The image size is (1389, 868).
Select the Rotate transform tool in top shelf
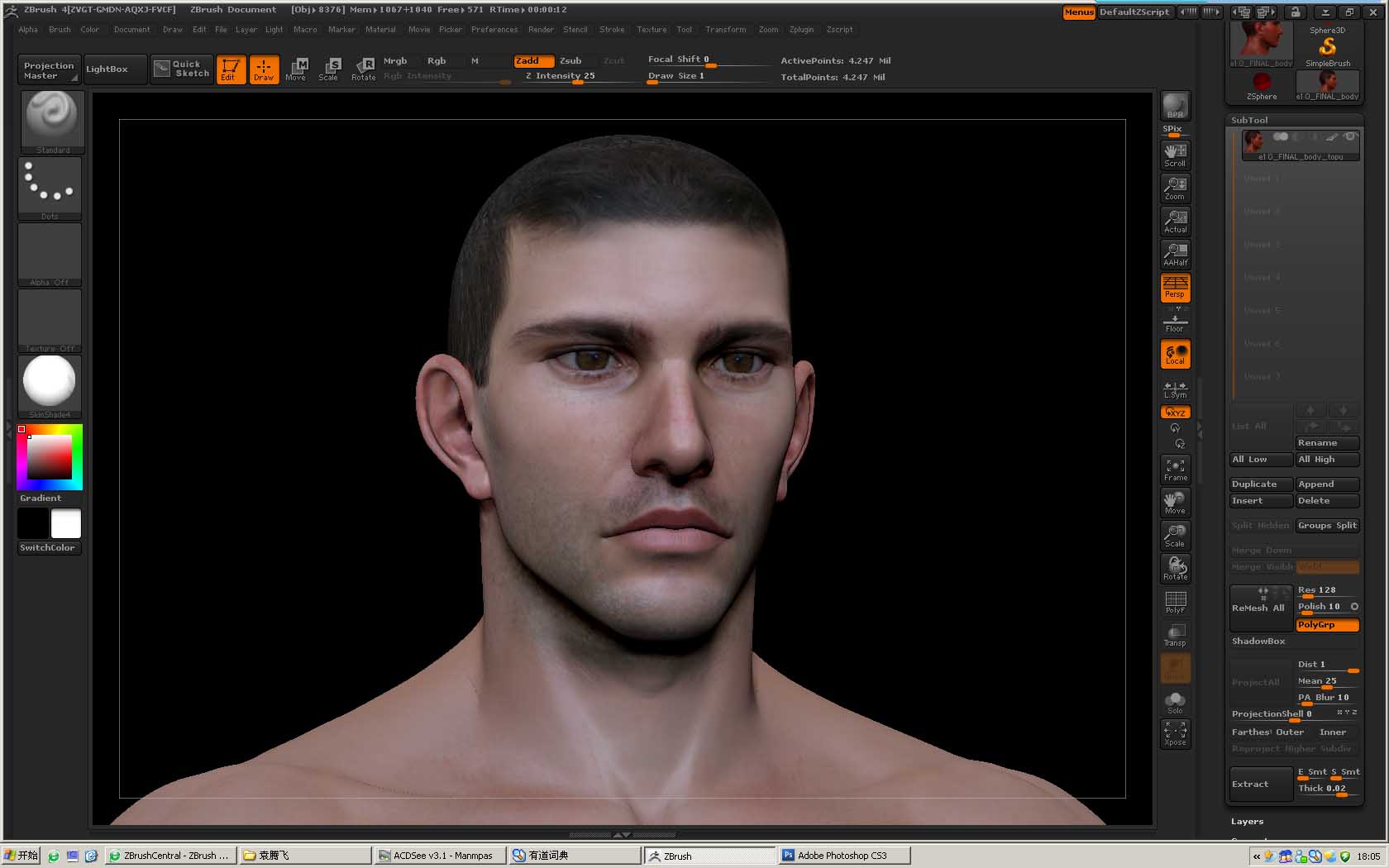(x=363, y=69)
